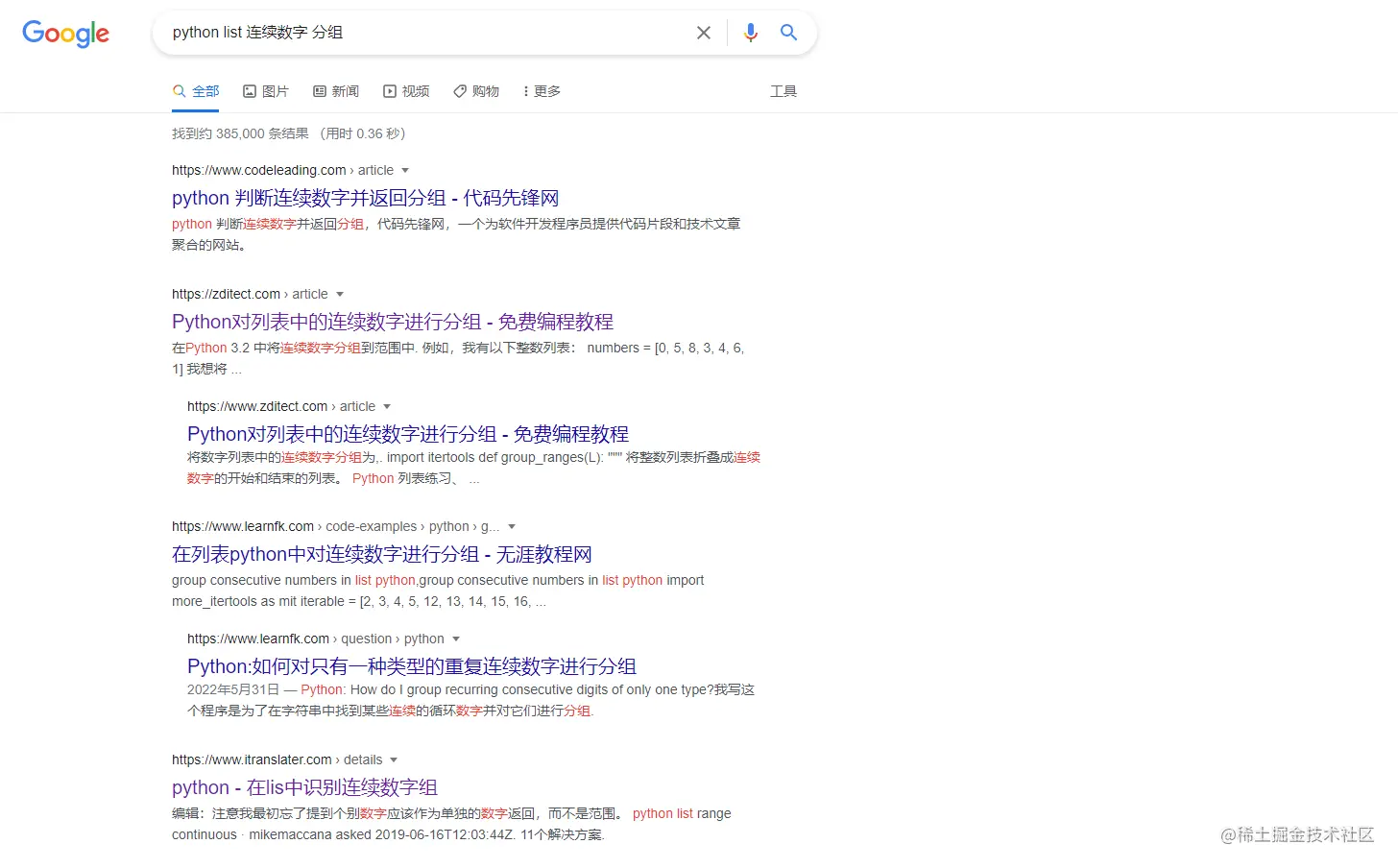1398x868 pixels.
Task: Click the https://www.itranslater.com › details URL
Action: click(277, 759)
